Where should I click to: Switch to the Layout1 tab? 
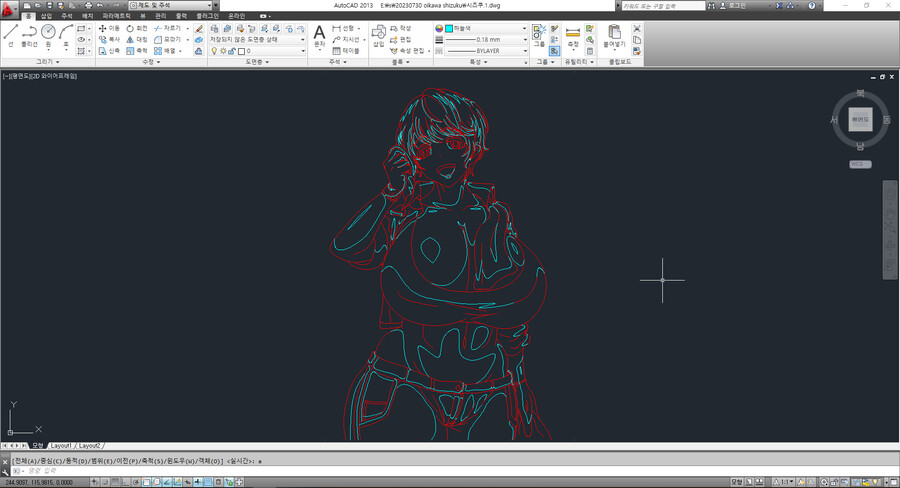[x=61, y=445]
